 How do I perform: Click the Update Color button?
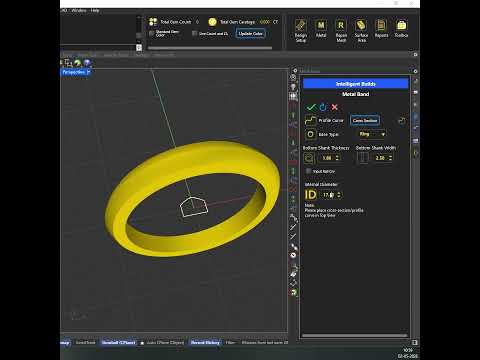click(x=250, y=33)
